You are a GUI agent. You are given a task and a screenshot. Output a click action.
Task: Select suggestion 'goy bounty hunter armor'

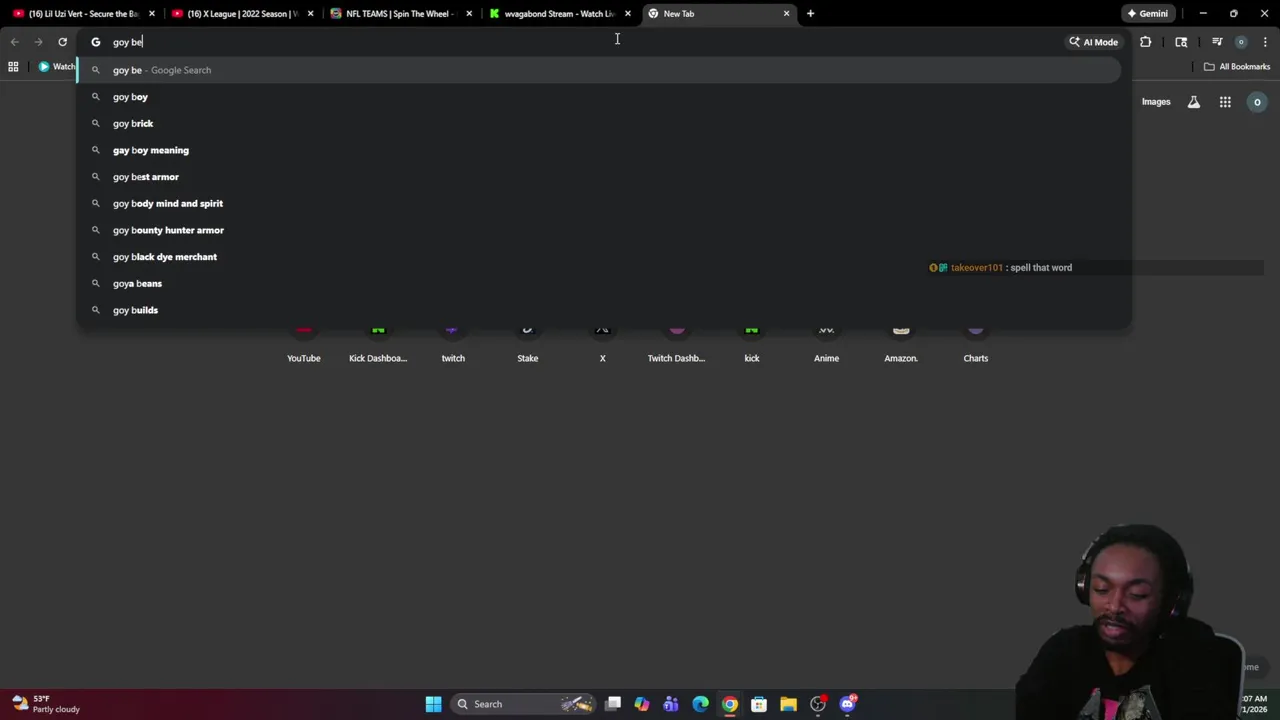[x=598, y=230]
